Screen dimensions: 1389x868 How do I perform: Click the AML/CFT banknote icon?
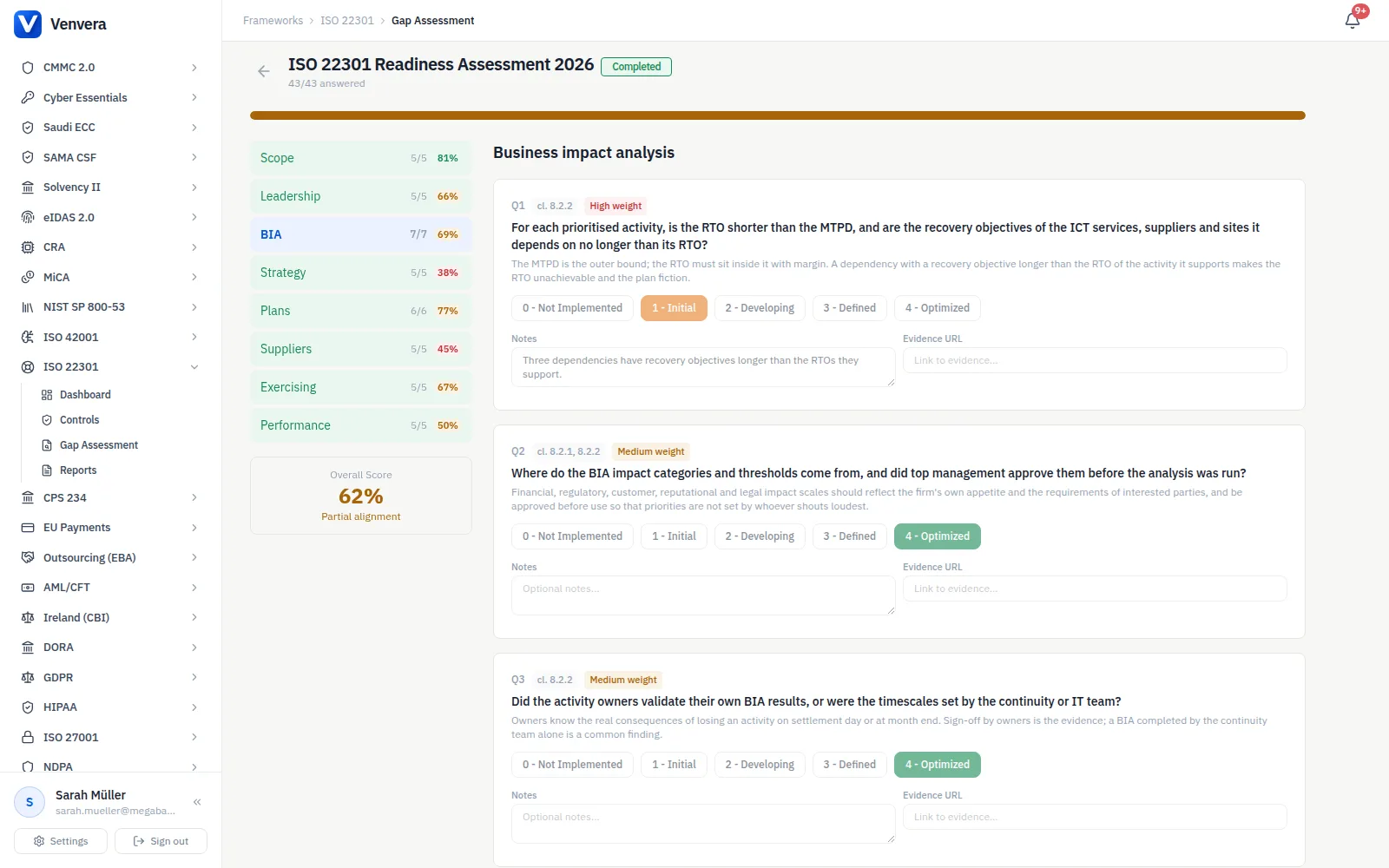click(28, 588)
